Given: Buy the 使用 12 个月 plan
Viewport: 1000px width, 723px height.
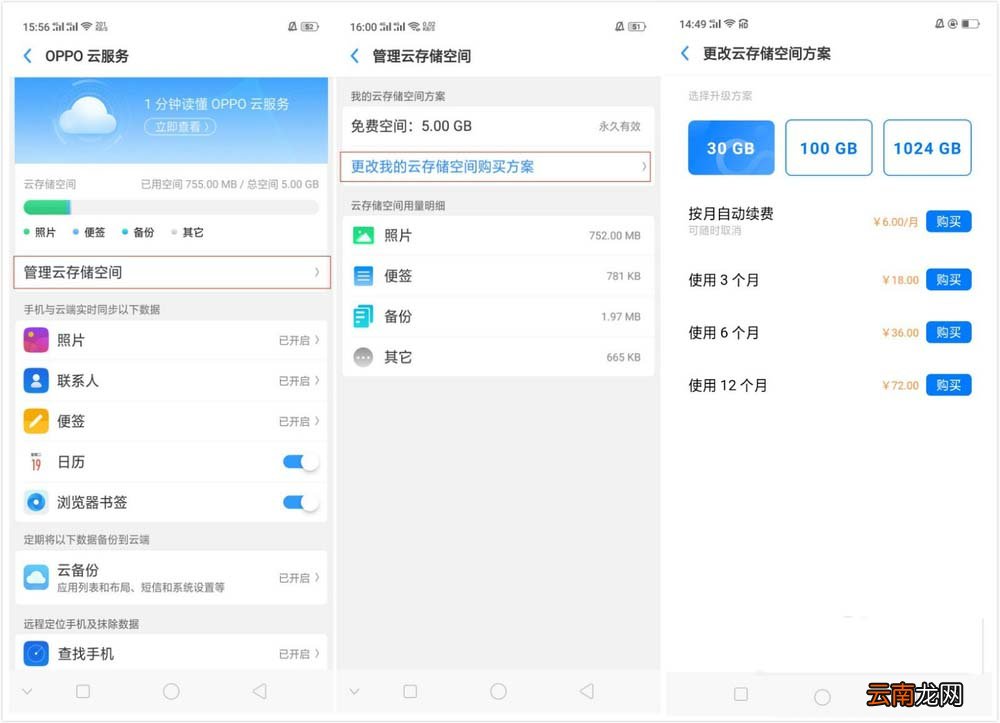Looking at the screenshot, I should pos(948,385).
